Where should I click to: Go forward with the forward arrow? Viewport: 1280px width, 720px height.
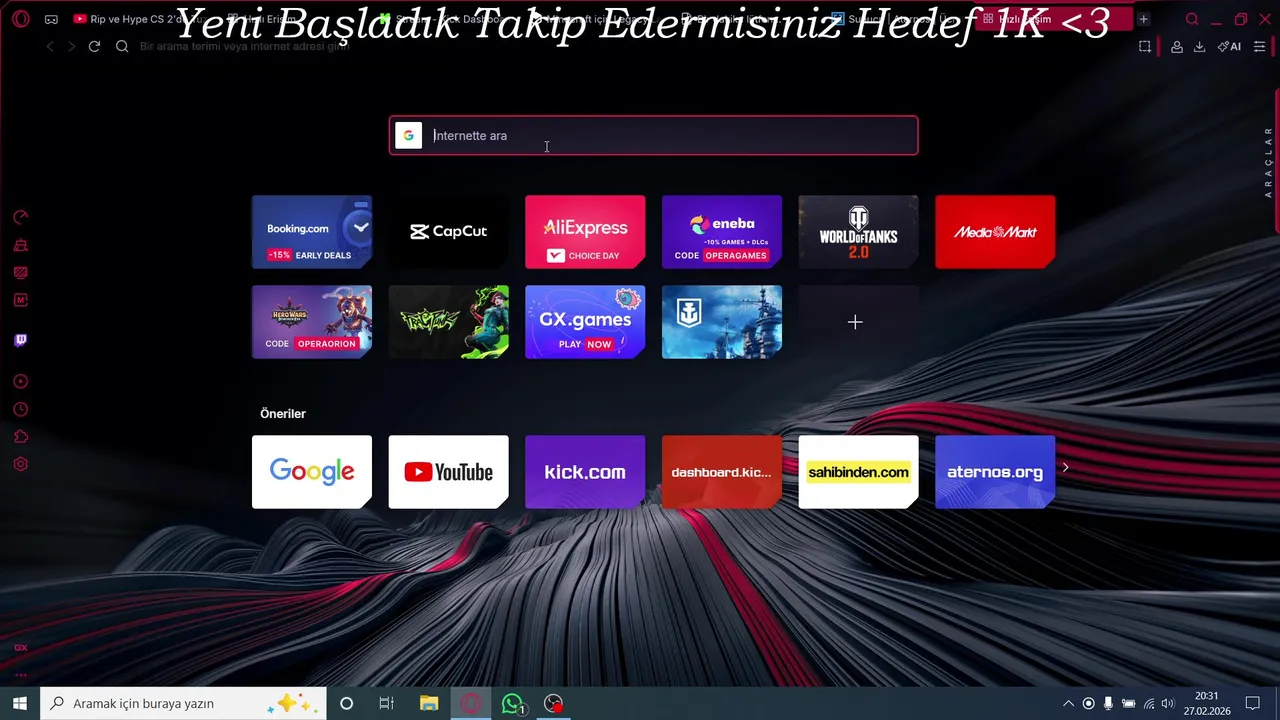click(71, 46)
